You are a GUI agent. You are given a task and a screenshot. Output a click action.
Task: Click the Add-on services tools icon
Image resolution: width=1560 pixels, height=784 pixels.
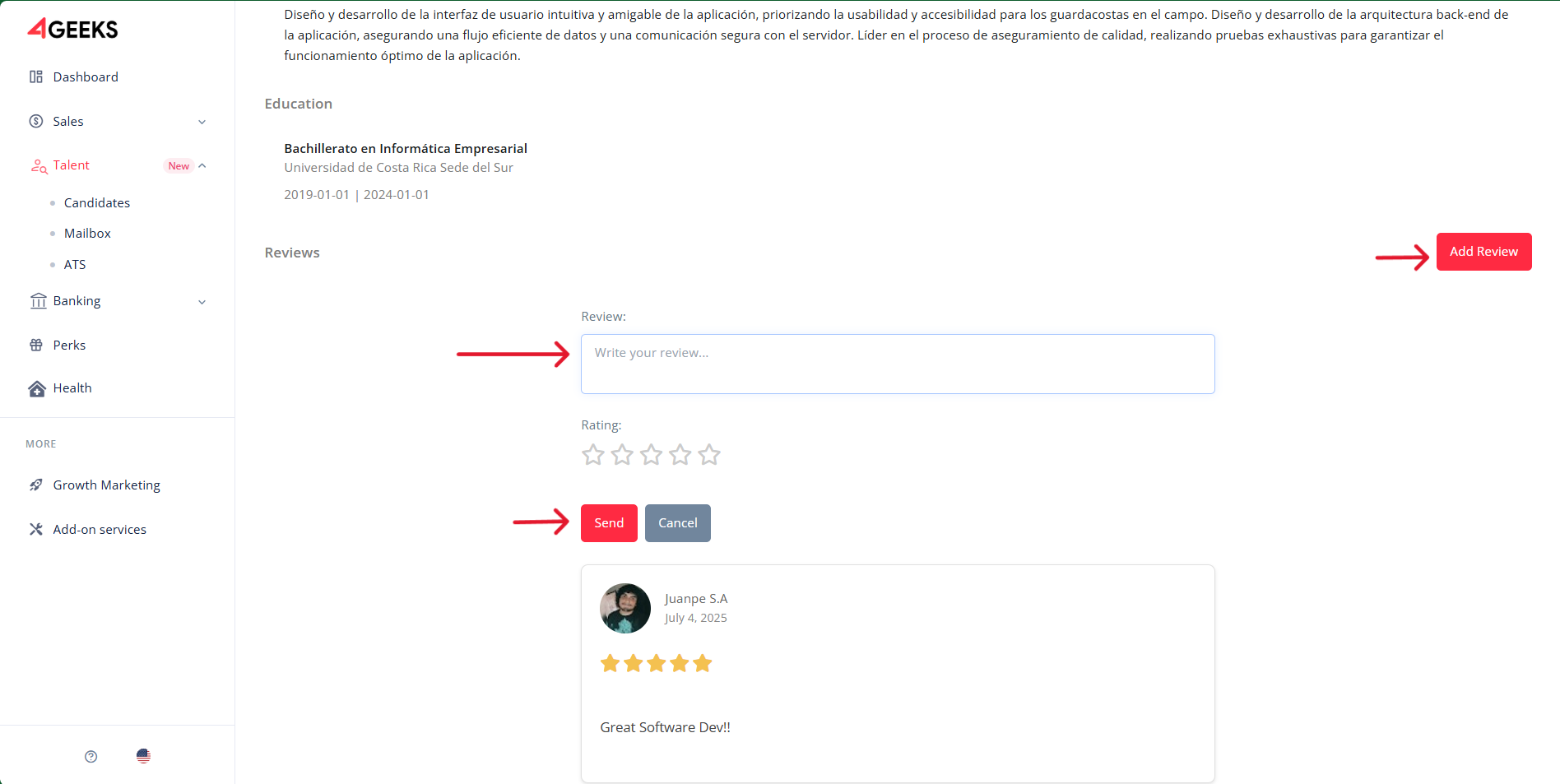click(36, 529)
